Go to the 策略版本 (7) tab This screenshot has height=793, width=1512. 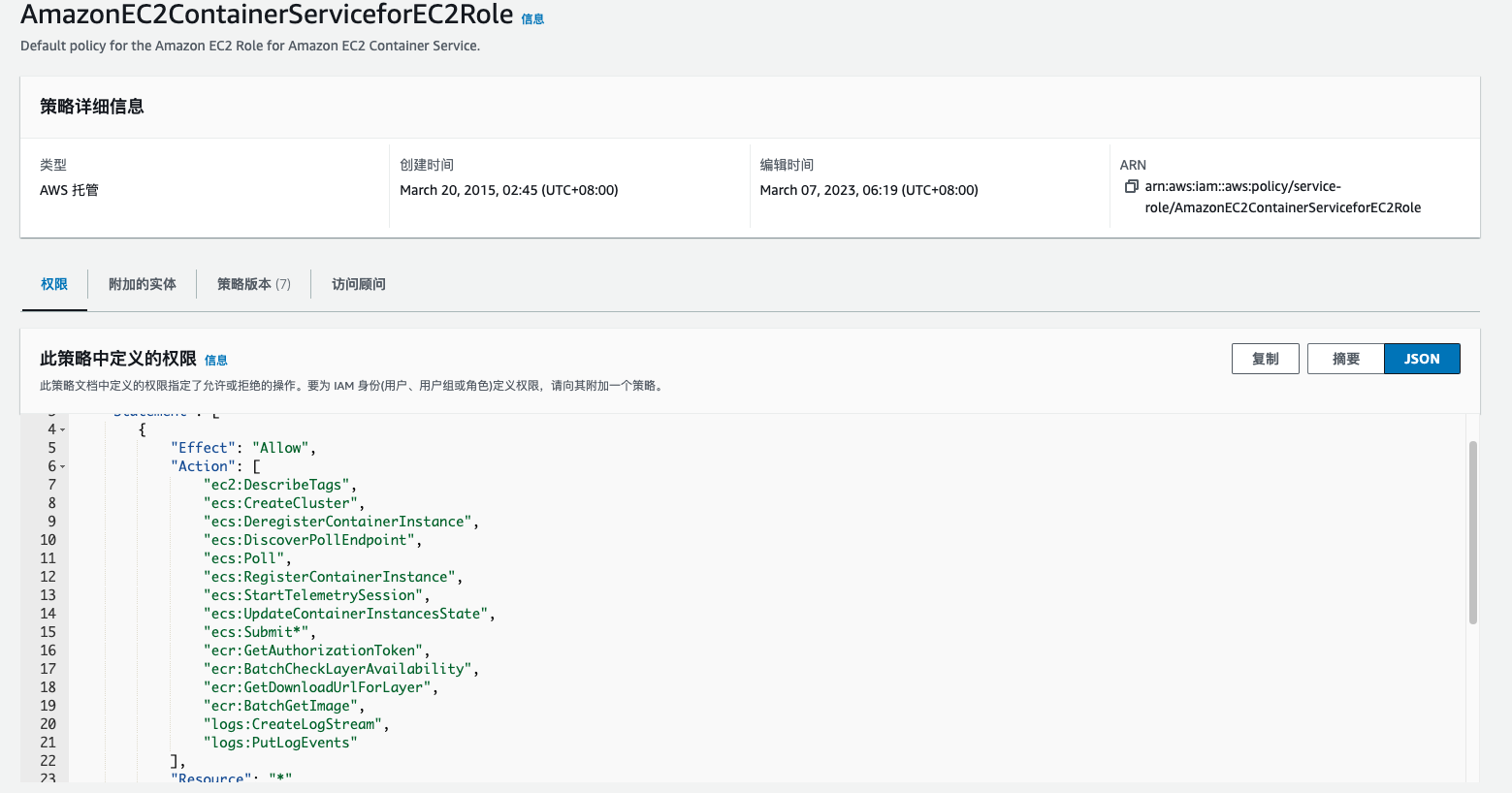(253, 284)
